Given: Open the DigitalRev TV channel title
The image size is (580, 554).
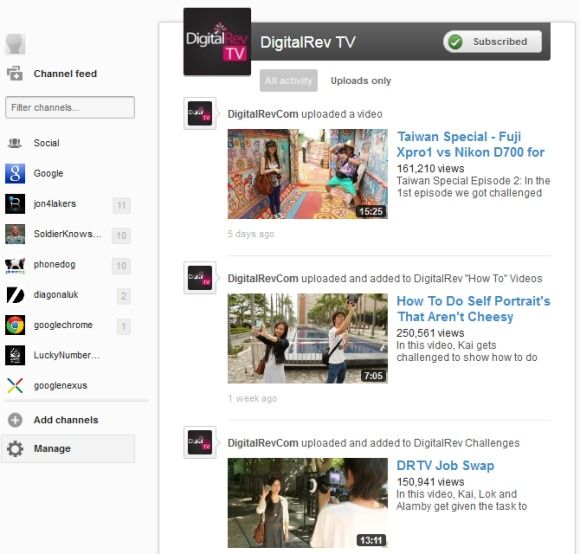Looking at the screenshot, I should tap(308, 42).
